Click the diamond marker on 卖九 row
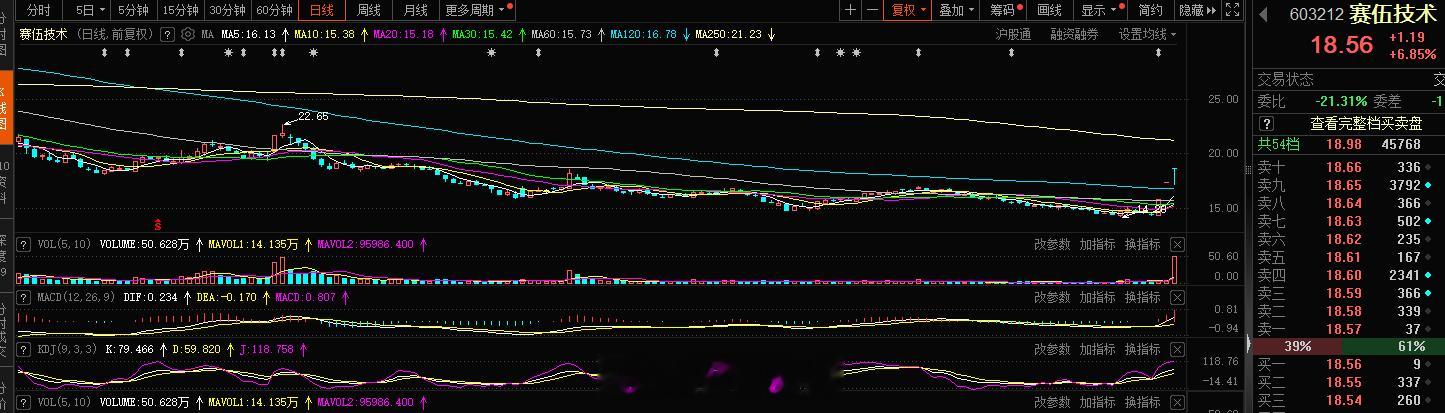Image resolution: width=1445 pixels, height=413 pixels. [x=1428, y=185]
